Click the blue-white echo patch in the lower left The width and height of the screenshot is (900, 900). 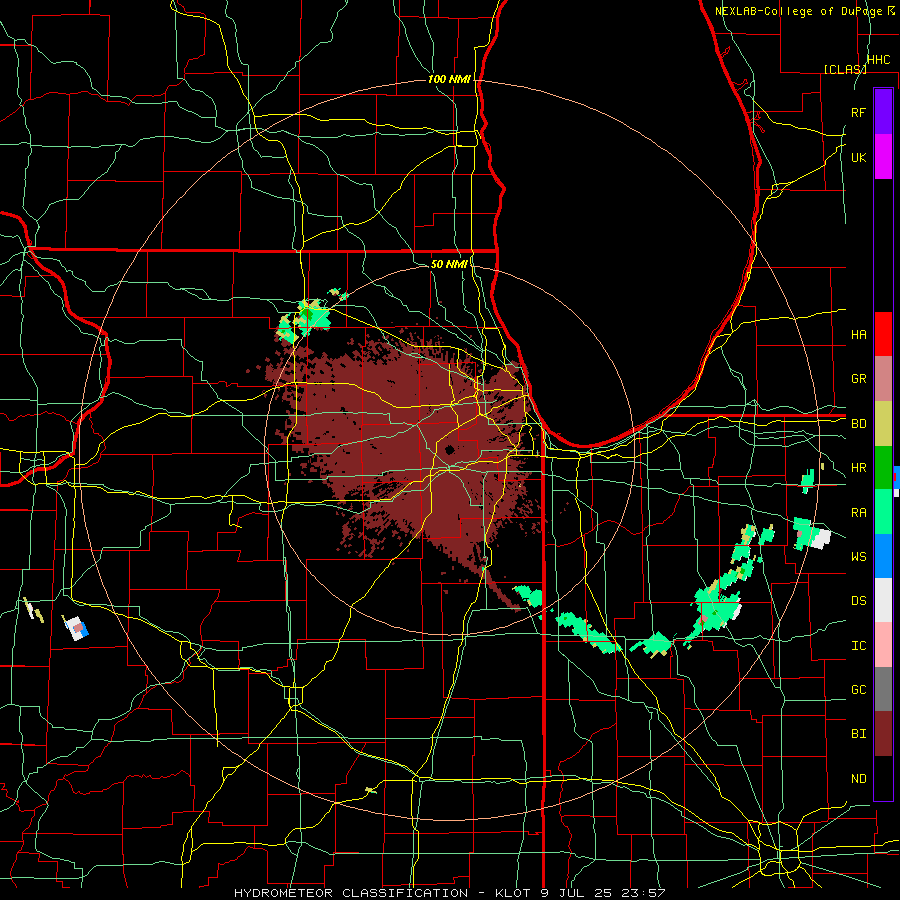tap(76, 627)
